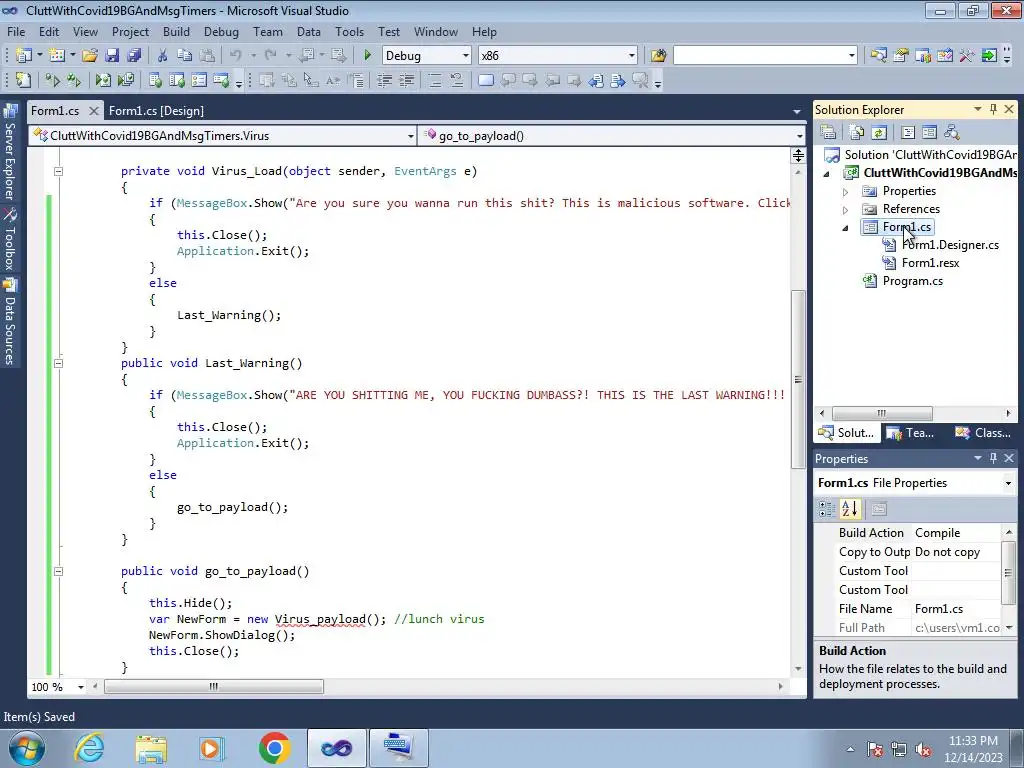Open the Build menu
1024x768 pixels.
(x=176, y=31)
